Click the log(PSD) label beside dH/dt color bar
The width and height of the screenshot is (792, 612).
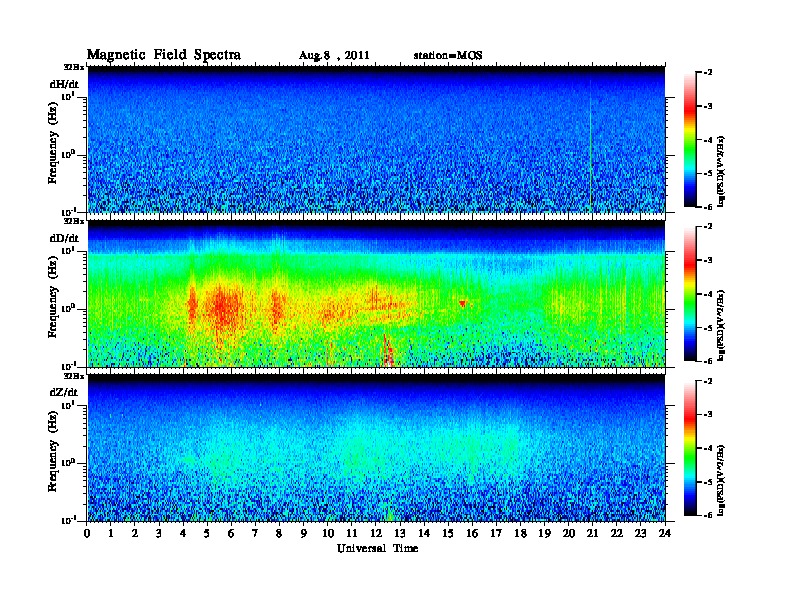(721, 172)
